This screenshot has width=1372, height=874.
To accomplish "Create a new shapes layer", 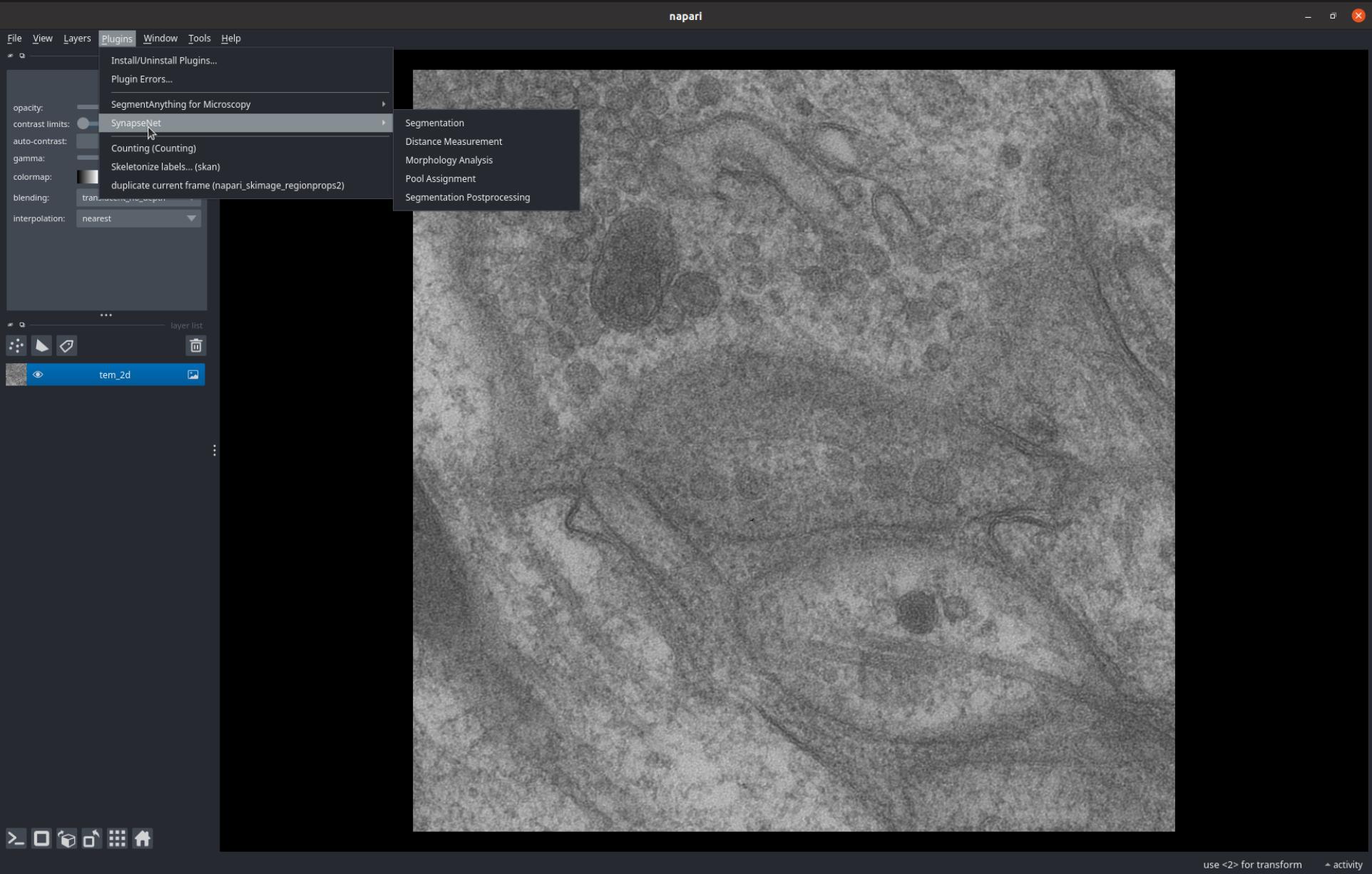I will coord(42,346).
